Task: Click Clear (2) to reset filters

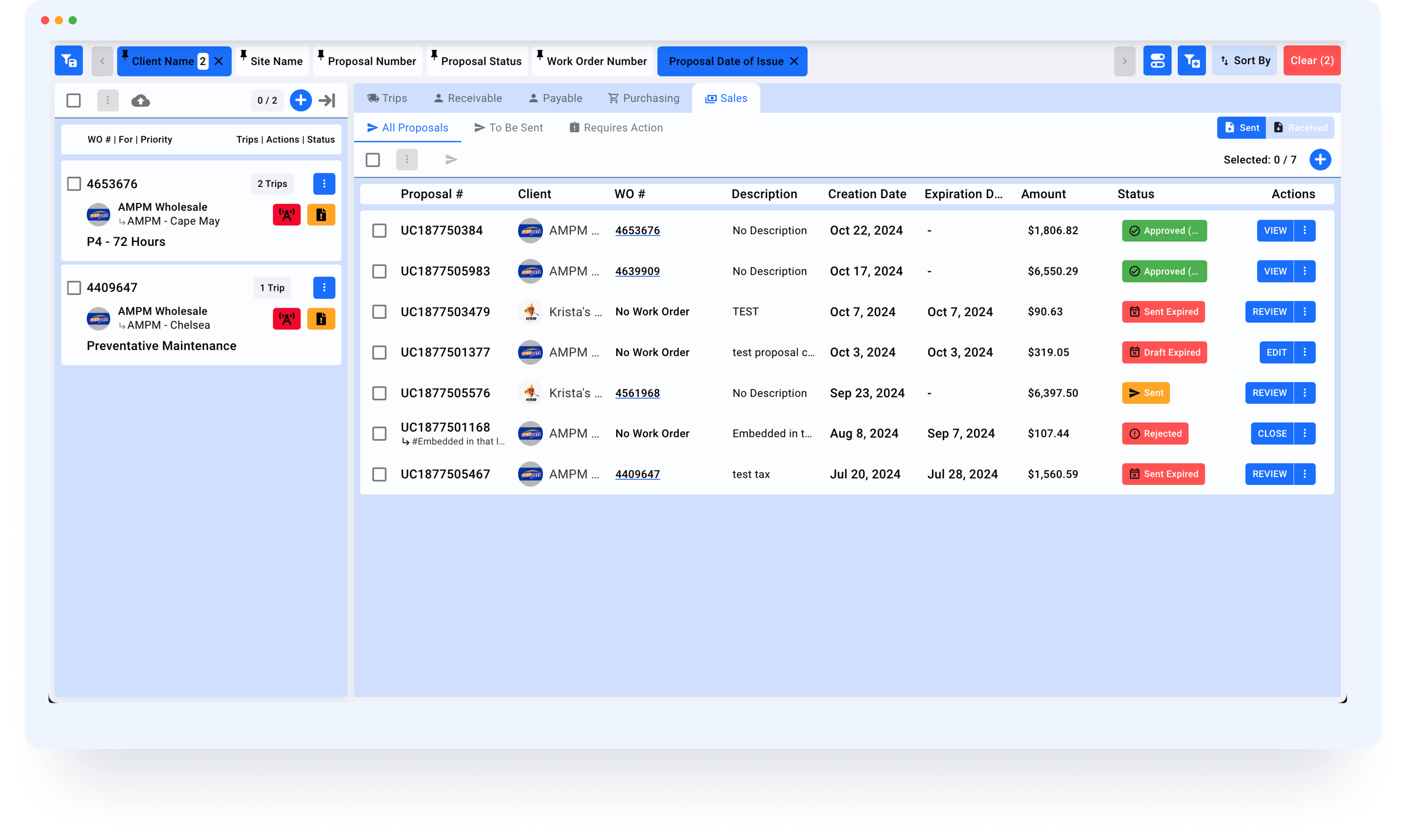Action: 1311,60
